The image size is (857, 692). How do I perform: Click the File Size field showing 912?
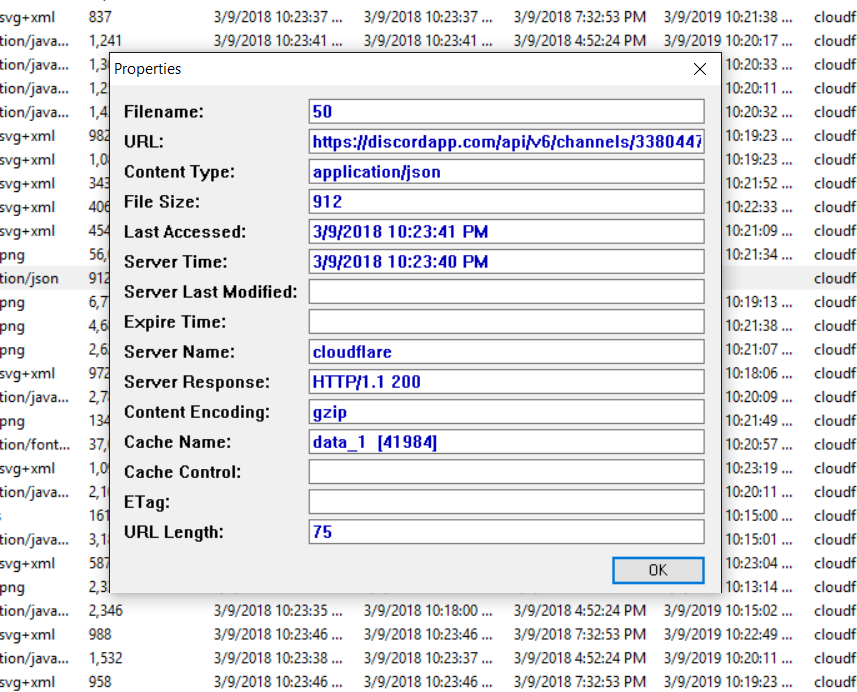pyautogui.click(x=505, y=201)
